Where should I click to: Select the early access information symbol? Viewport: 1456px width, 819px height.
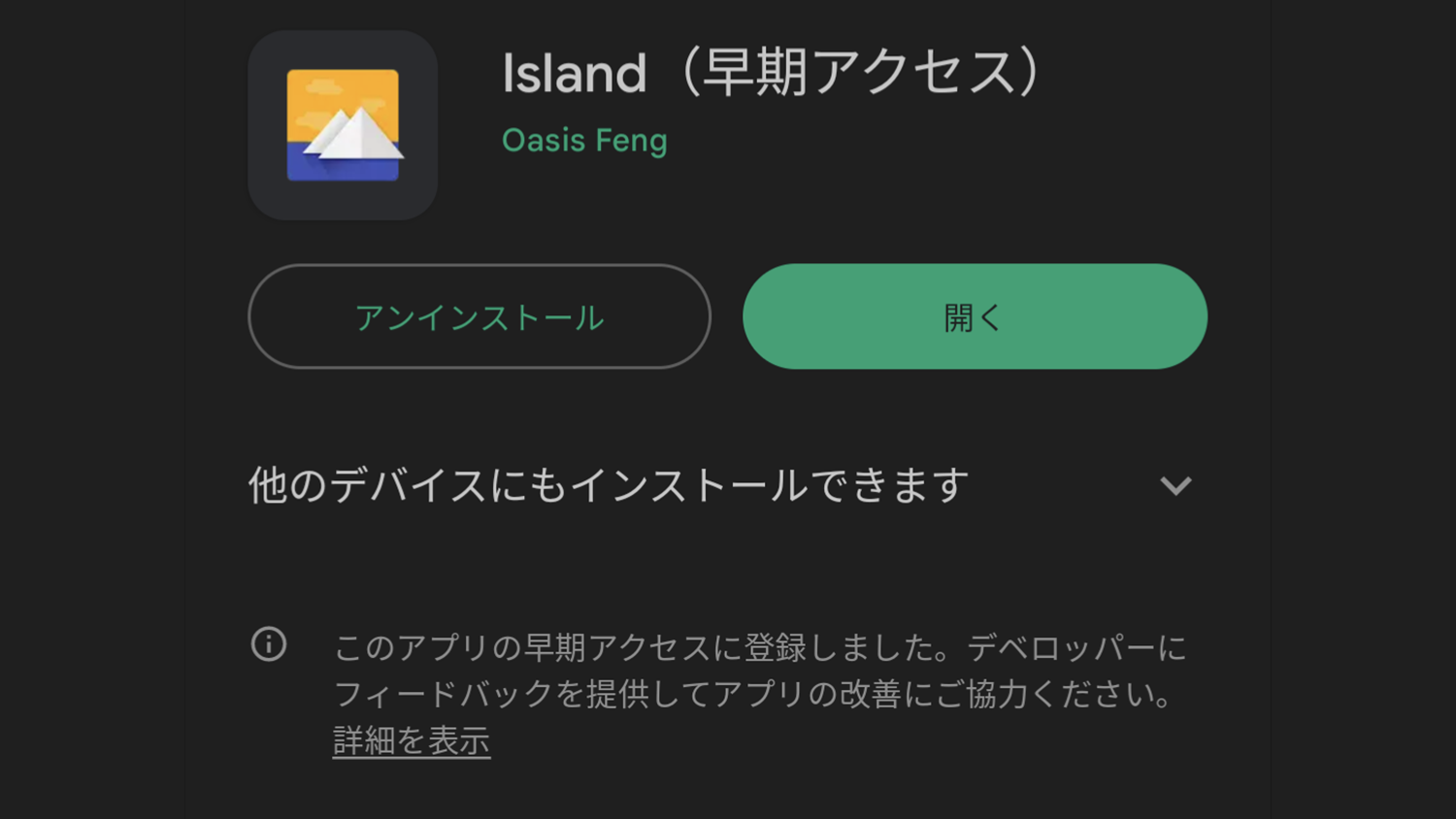(269, 644)
